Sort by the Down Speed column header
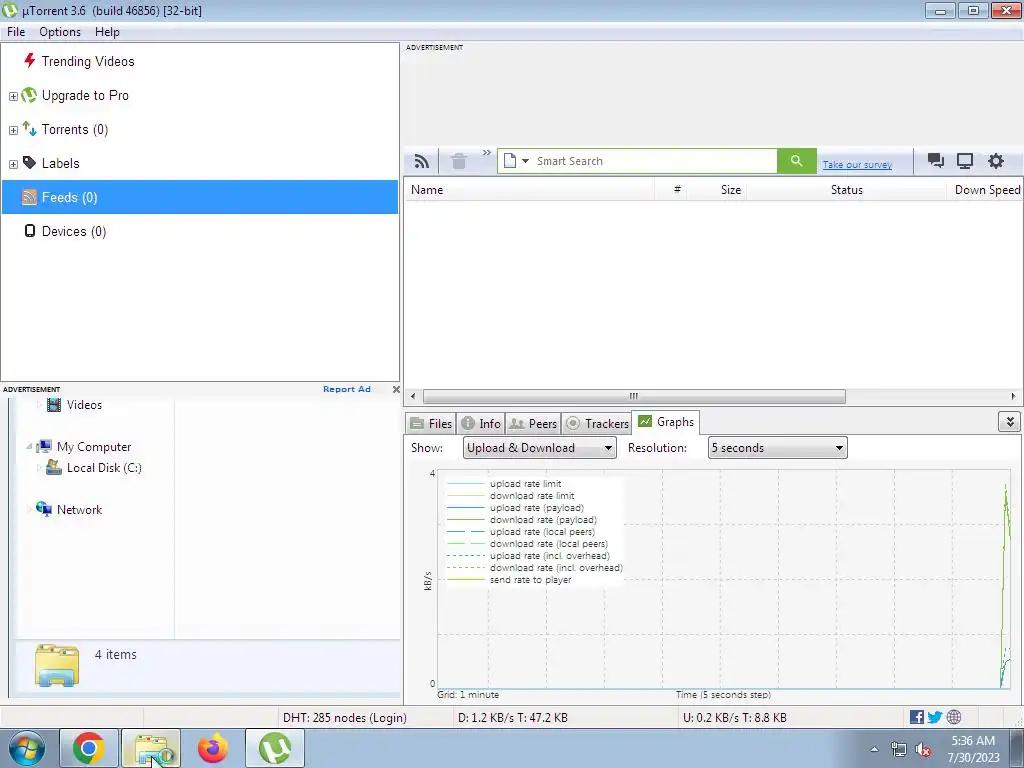This screenshot has width=1024, height=768. (987, 189)
